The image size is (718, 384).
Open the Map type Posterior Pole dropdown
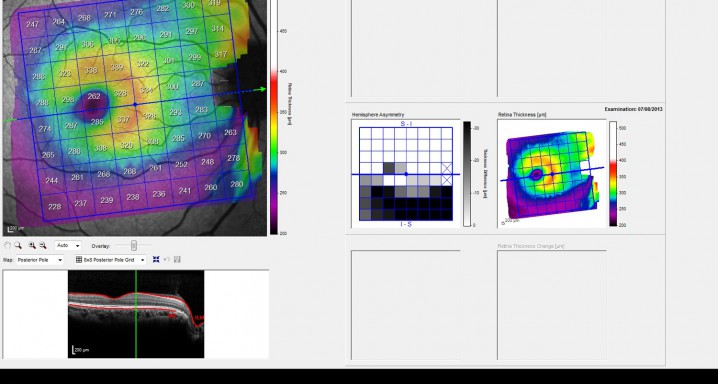tap(40, 260)
